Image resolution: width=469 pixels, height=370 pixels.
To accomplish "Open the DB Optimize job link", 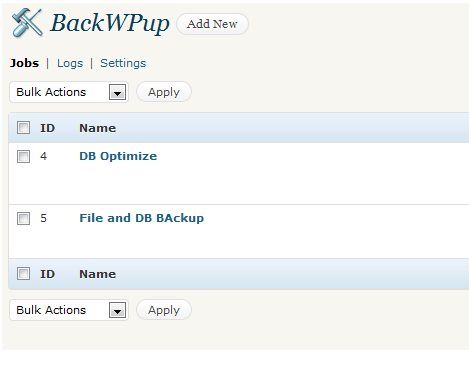I will point(118,156).
